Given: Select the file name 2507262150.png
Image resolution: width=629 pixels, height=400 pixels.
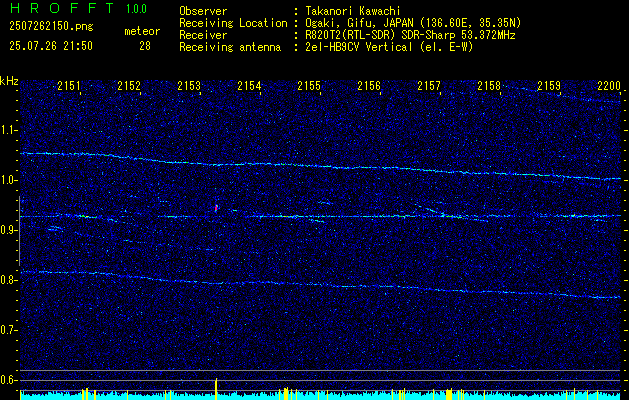Looking at the screenshot, I should [51, 27].
